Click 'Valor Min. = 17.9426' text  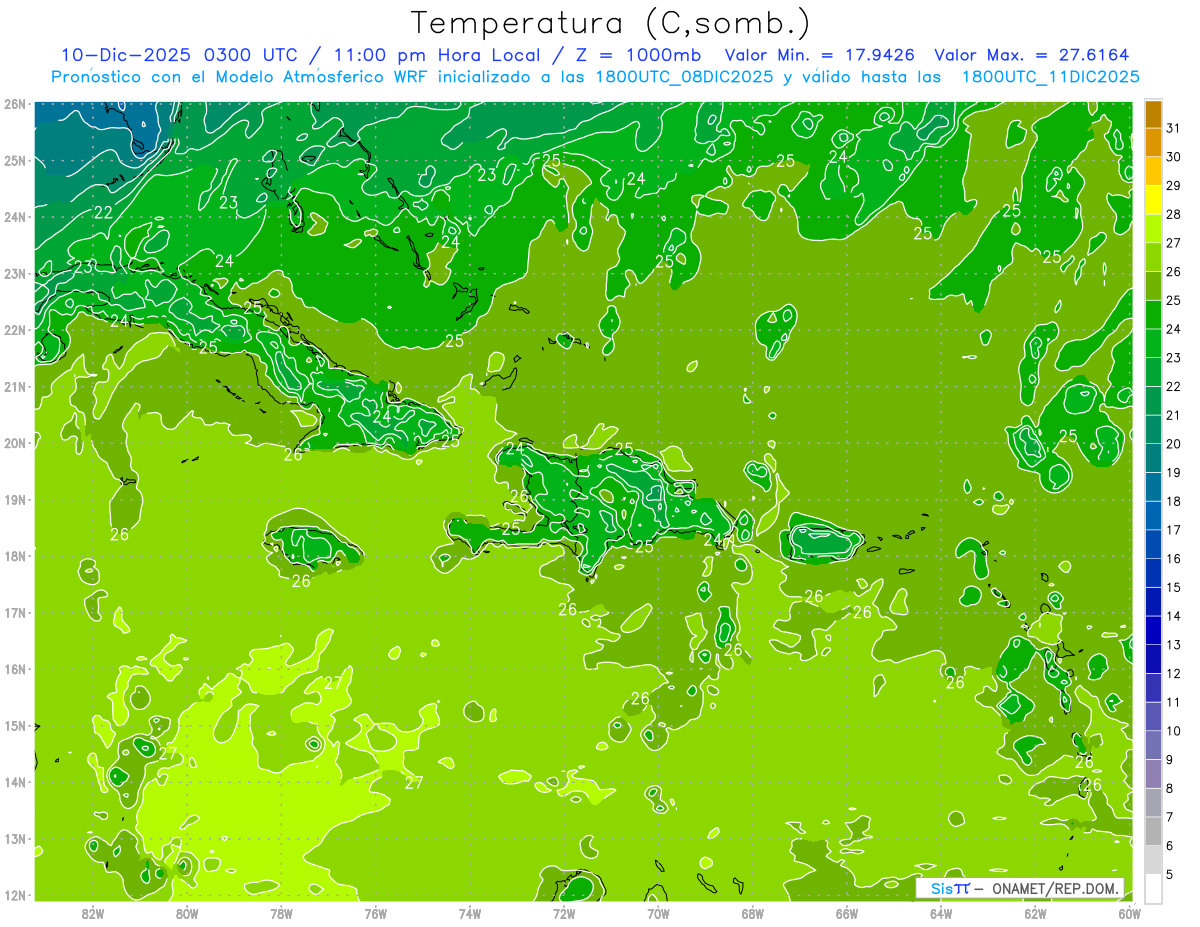coord(820,55)
